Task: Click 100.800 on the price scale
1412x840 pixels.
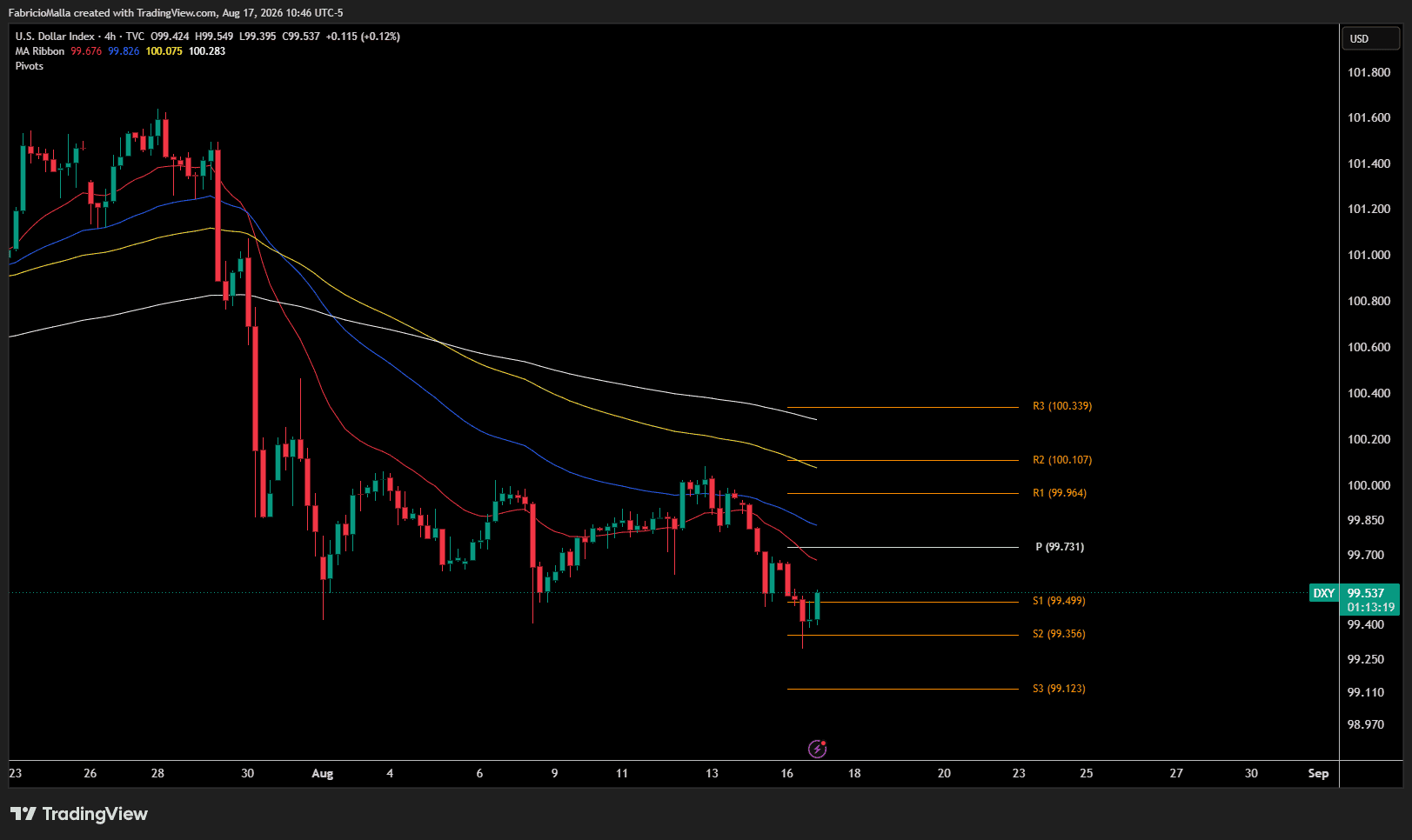Action: pos(1369,301)
